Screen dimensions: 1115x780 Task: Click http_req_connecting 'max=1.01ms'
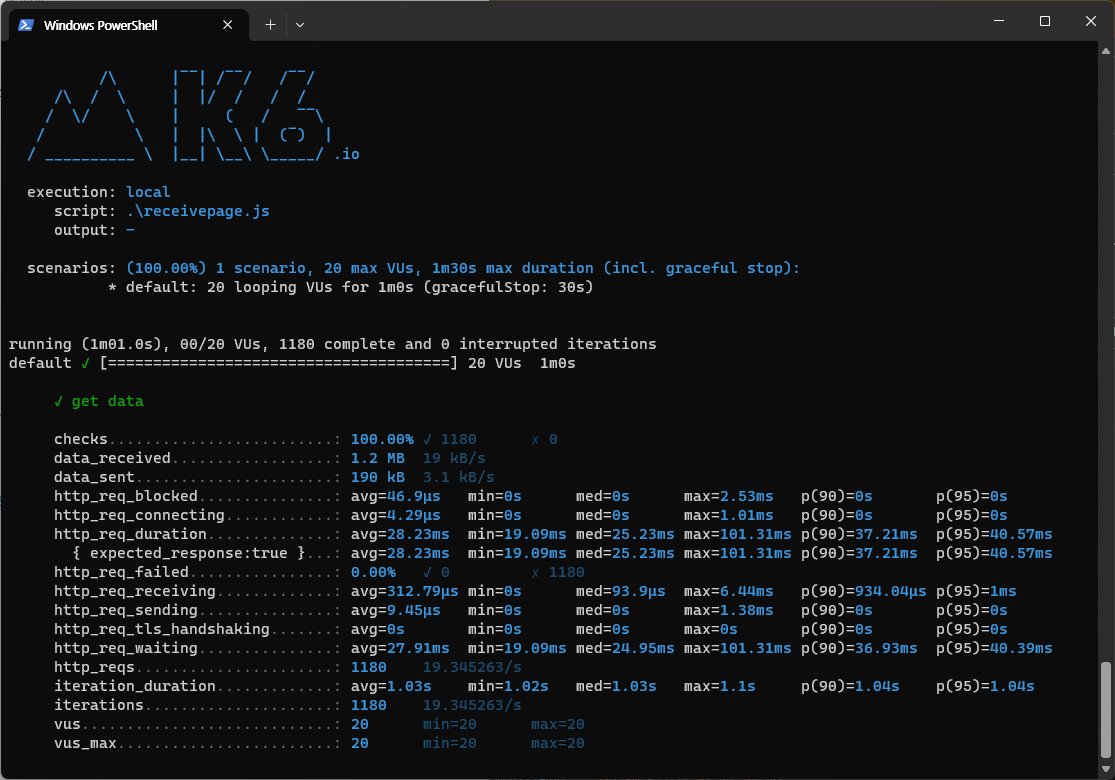[x=728, y=515]
